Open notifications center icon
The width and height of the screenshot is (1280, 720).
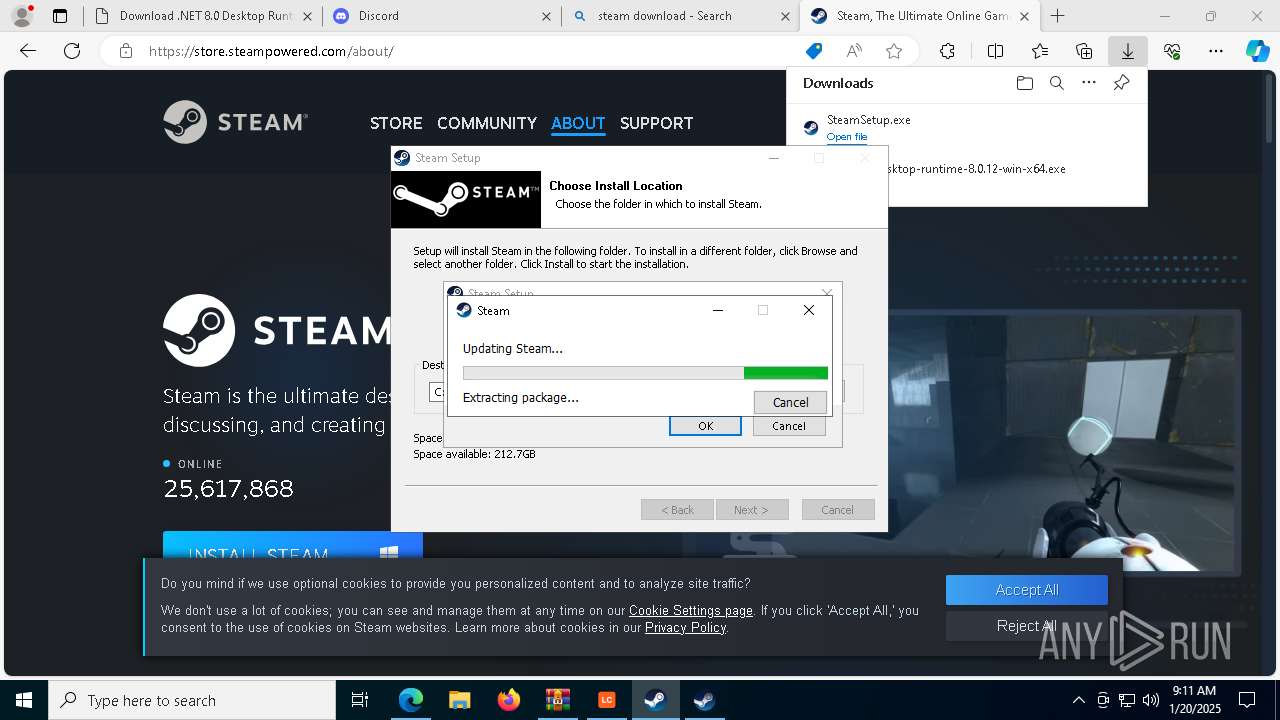click(1247, 700)
